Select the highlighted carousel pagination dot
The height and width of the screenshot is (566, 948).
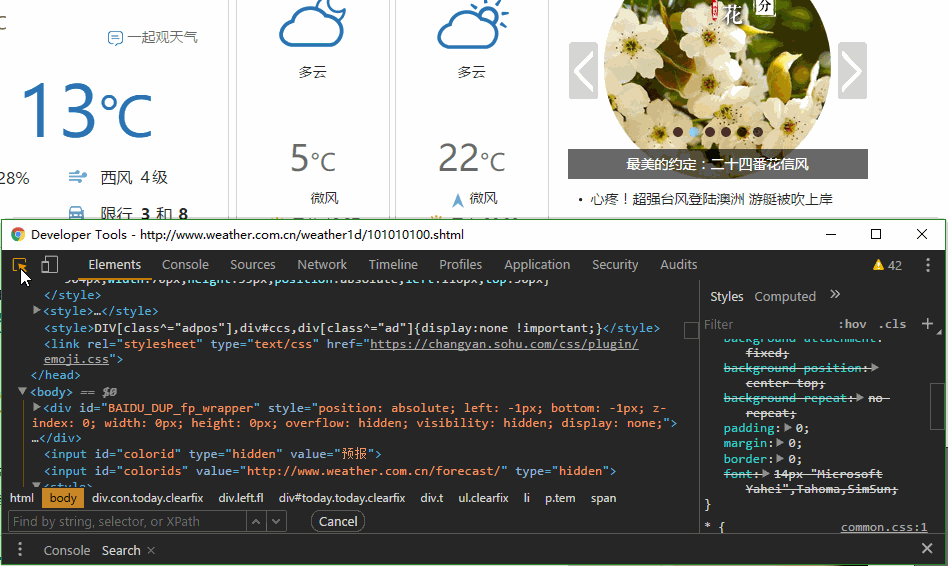pyautogui.click(x=694, y=131)
